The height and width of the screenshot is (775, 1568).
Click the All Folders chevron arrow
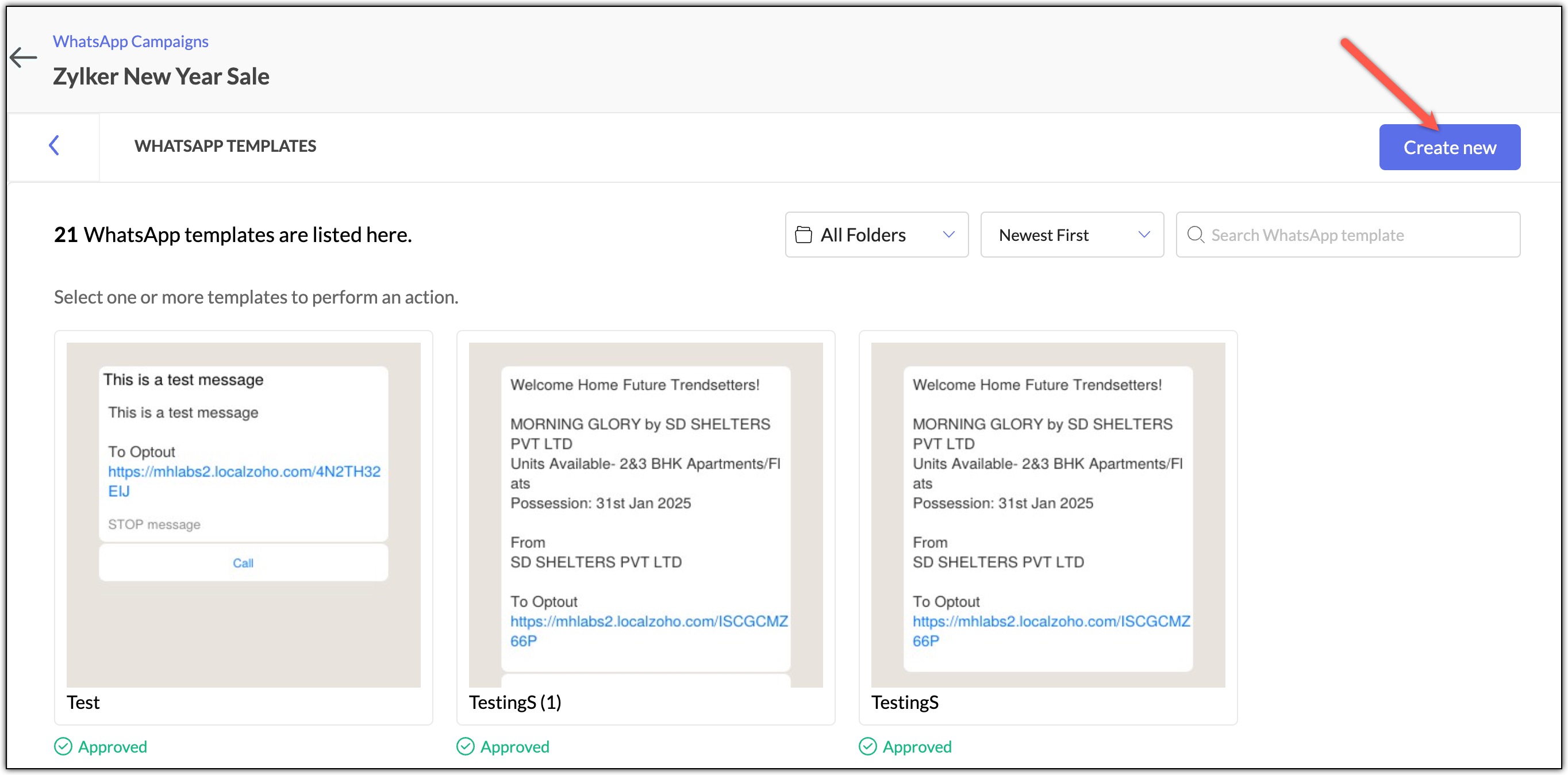[x=948, y=235]
